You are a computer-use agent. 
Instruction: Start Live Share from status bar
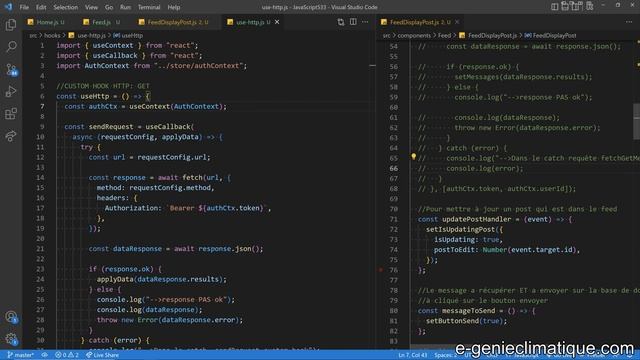(x=102, y=355)
